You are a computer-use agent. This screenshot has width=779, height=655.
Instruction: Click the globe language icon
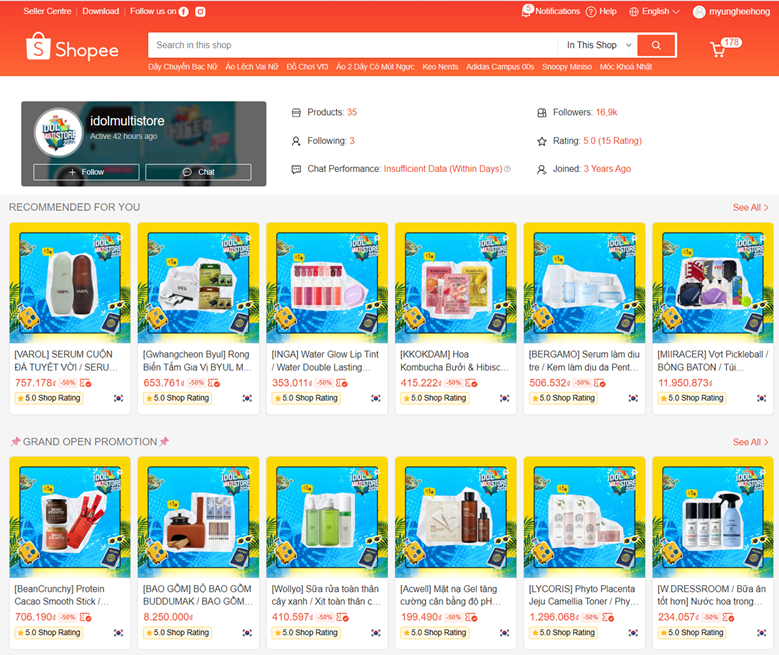(x=634, y=11)
